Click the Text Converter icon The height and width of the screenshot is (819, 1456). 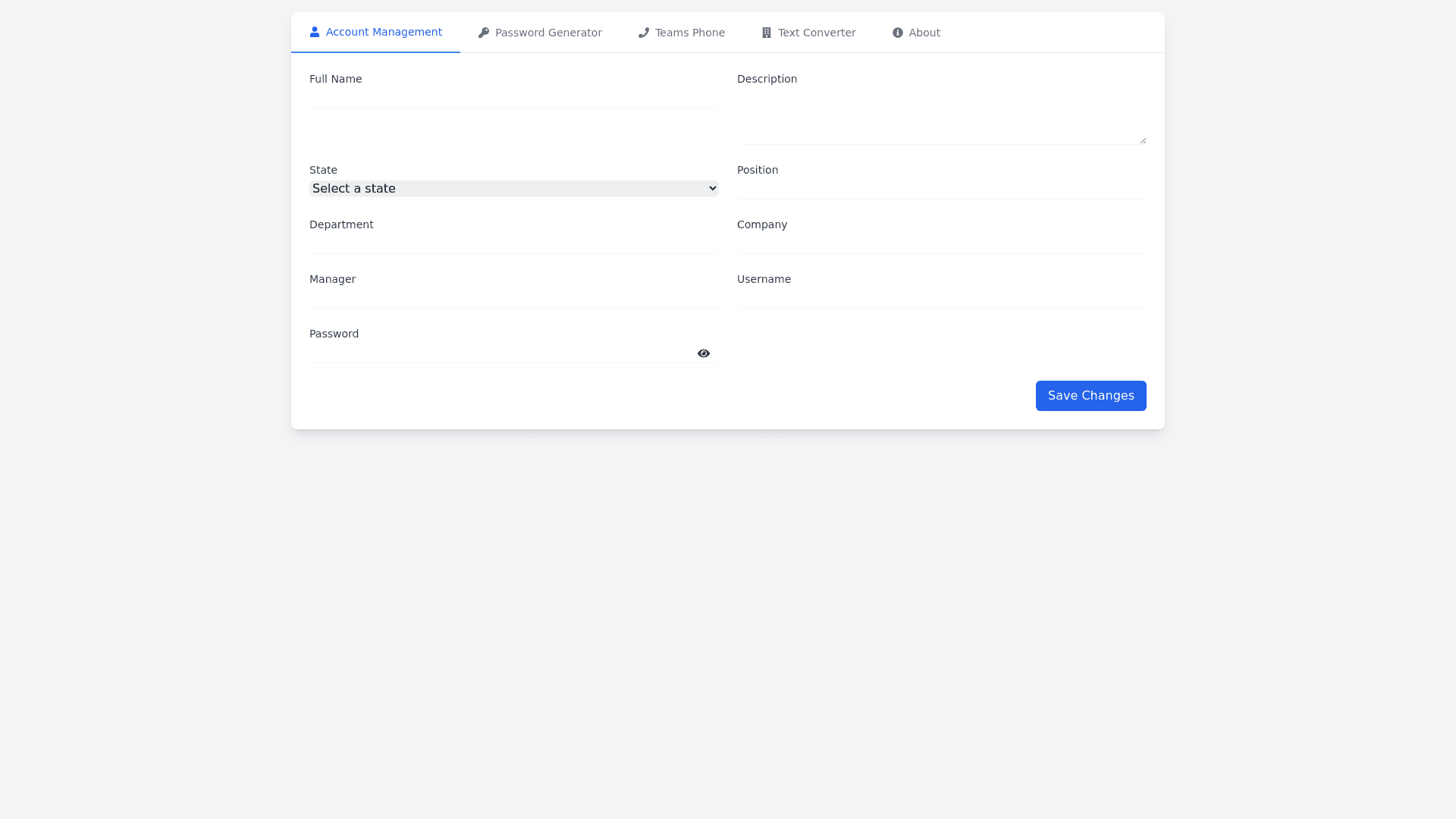pyautogui.click(x=766, y=32)
